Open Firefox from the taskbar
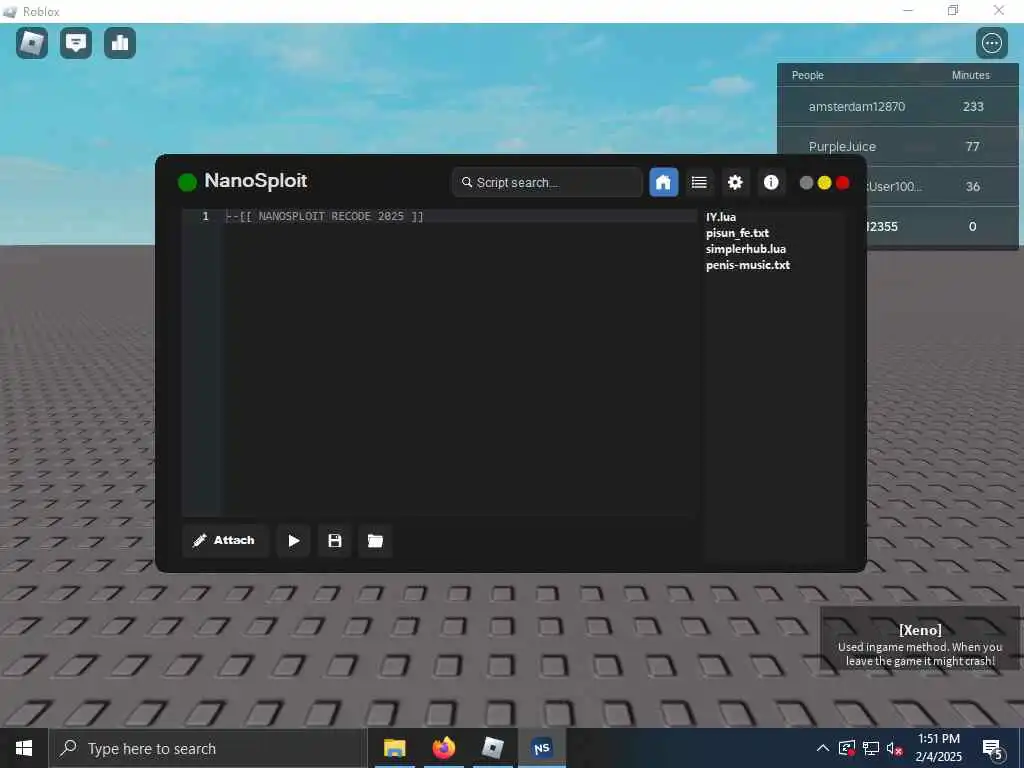The height and width of the screenshot is (768, 1024). point(443,748)
